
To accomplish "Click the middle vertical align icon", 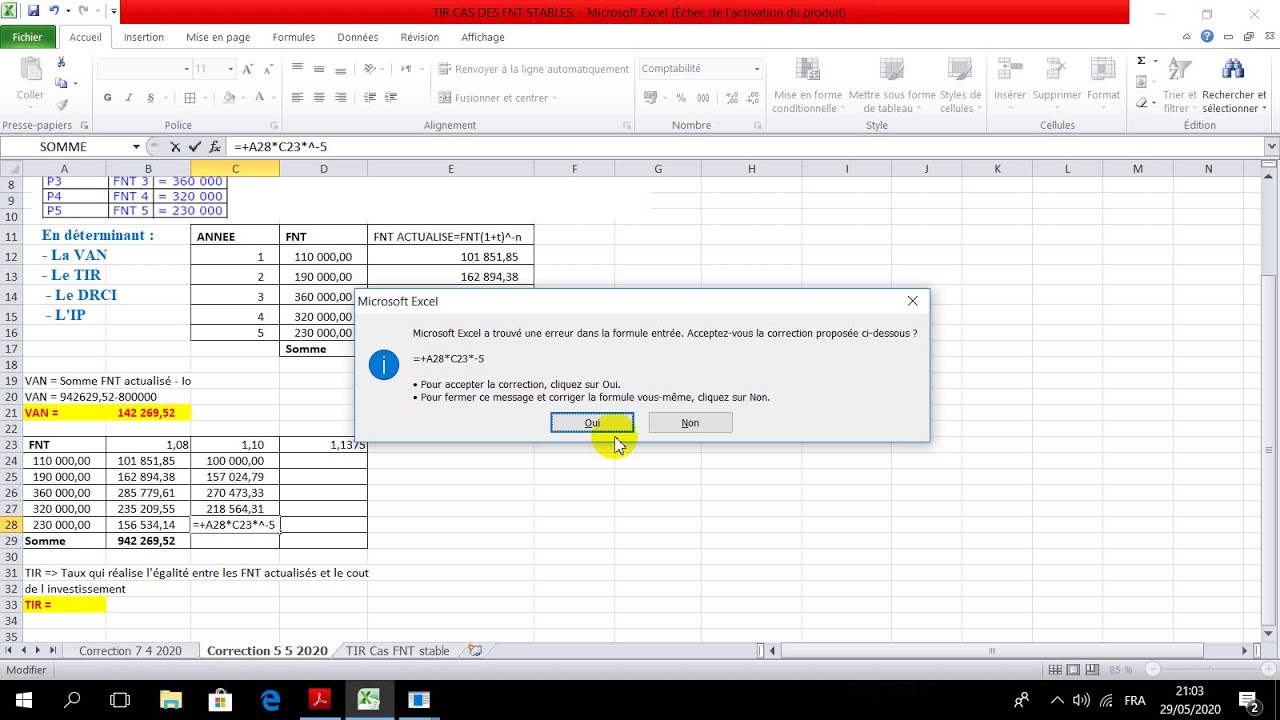I will [x=319, y=69].
